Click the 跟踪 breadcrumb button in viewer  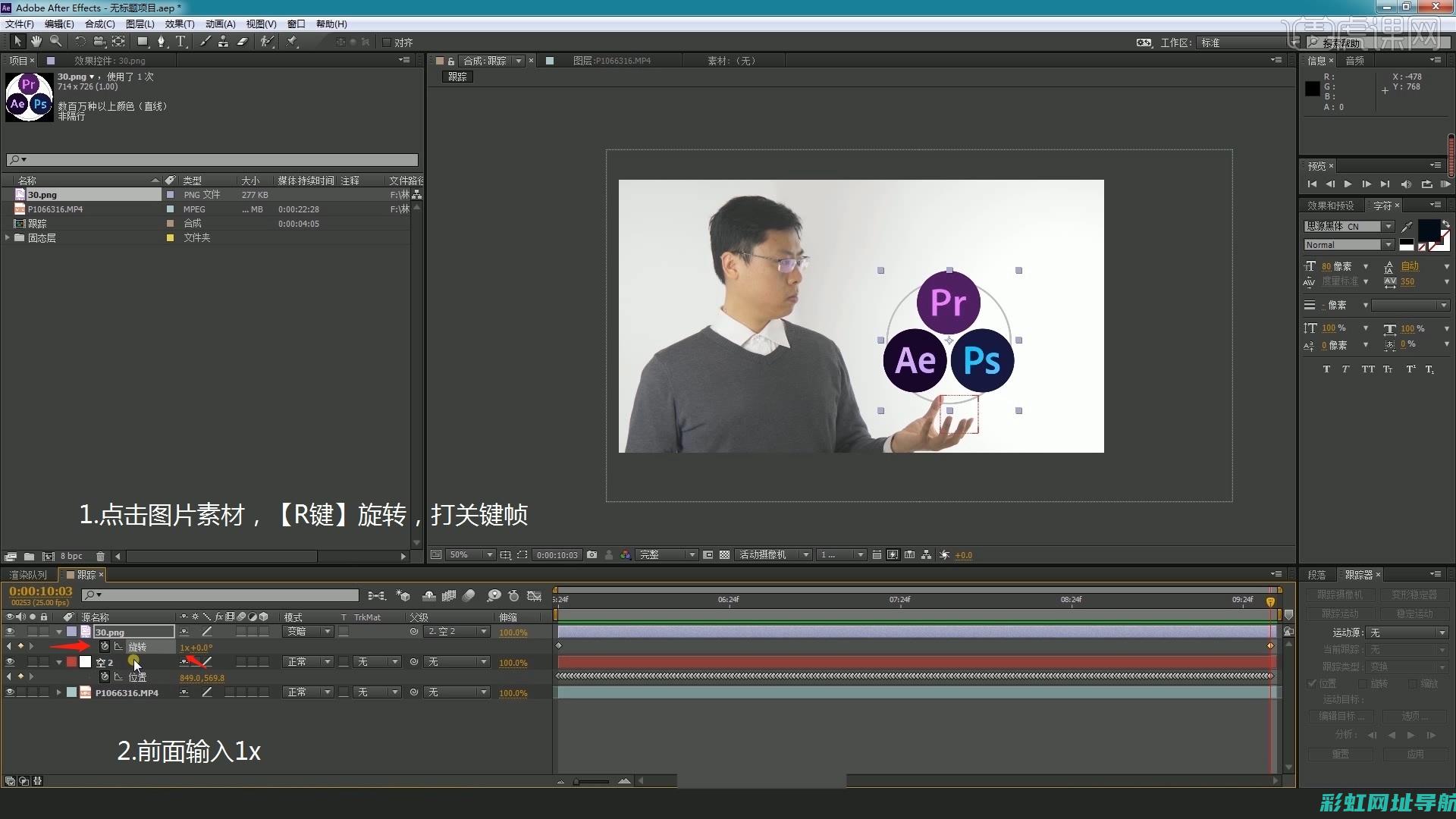coord(457,77)
